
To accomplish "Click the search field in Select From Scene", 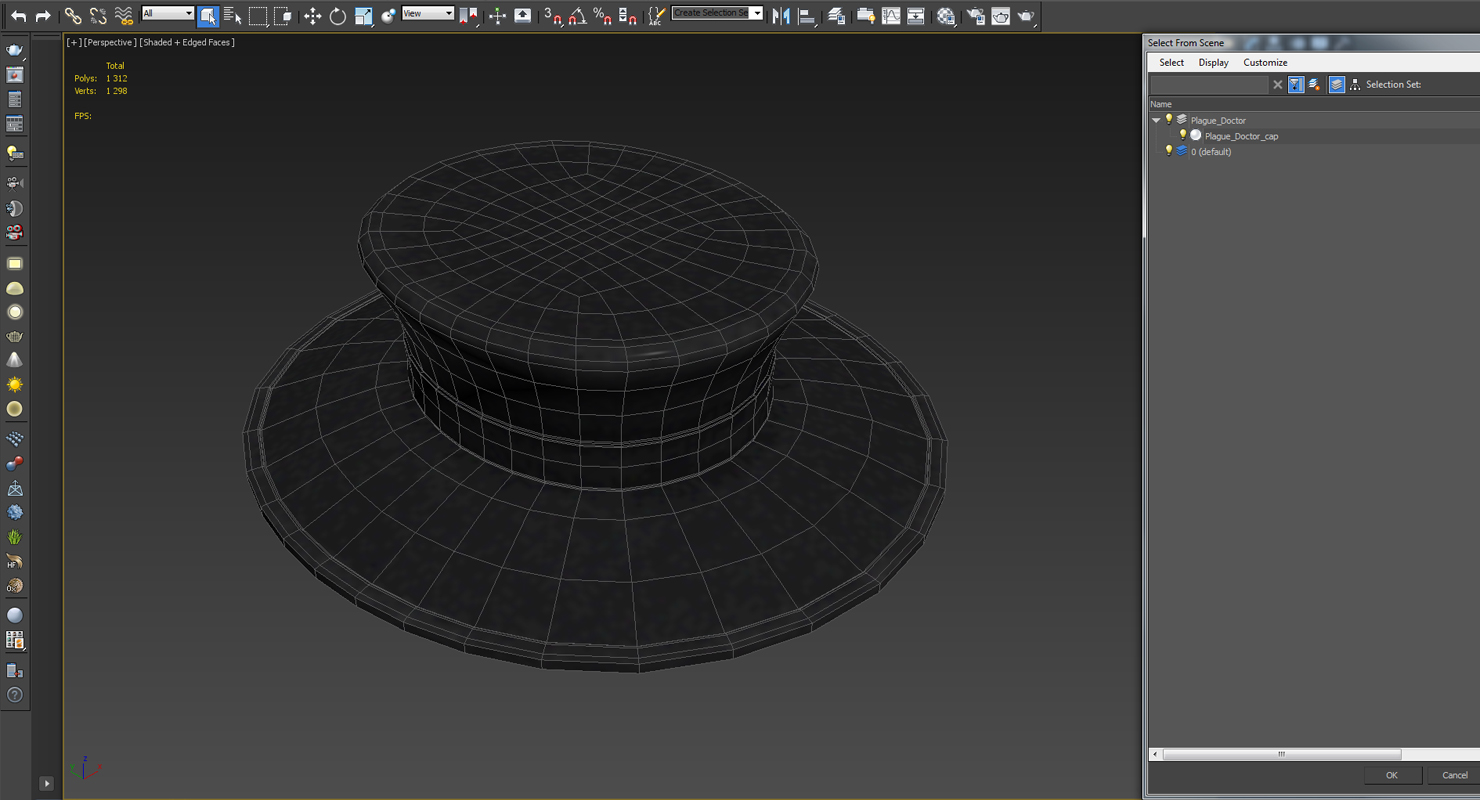I will (x=1209, y=85).
